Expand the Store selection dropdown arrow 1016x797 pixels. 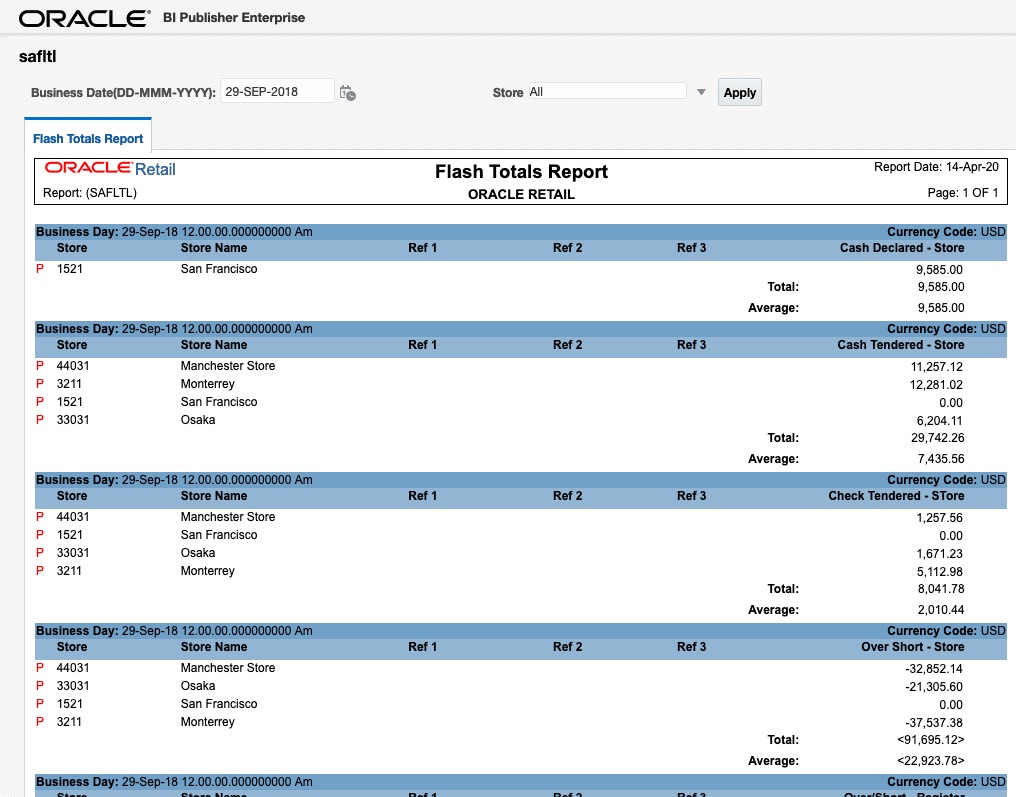699,90
